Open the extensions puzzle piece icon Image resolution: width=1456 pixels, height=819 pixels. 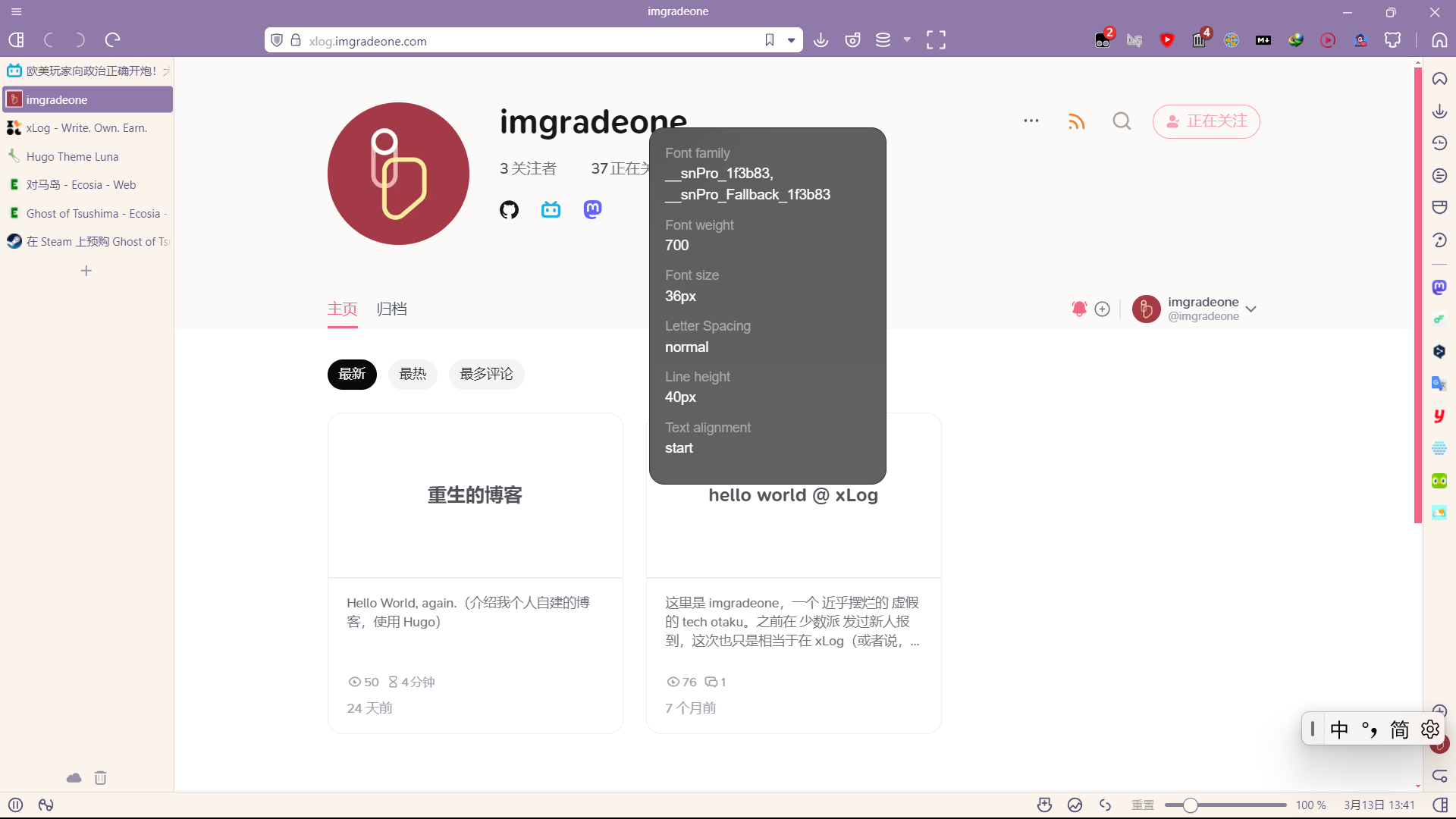point(1393,40)
